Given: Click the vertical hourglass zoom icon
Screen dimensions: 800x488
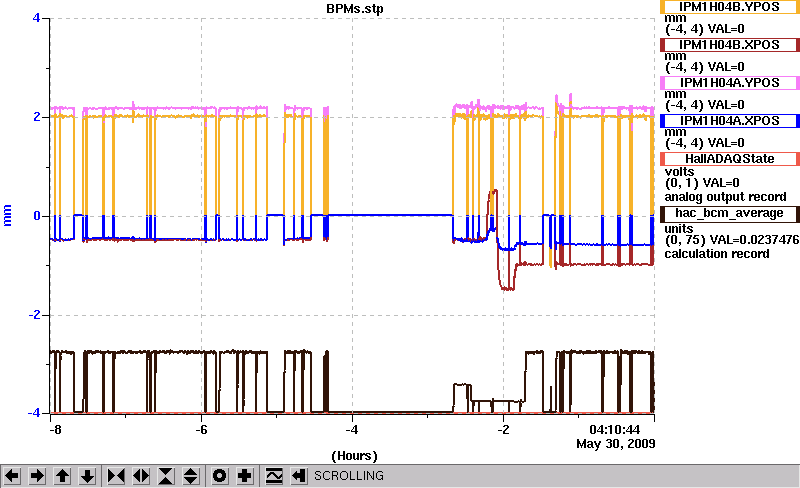Looking at the screenshot, I should pyautogui.click(x=166, y=476).
